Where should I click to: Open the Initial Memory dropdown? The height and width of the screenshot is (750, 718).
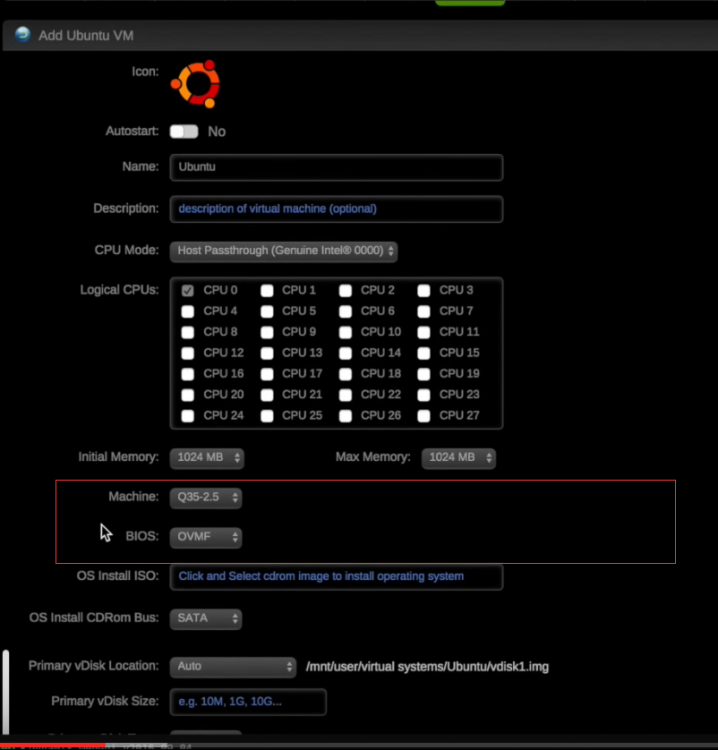click(x=207, y=458)
